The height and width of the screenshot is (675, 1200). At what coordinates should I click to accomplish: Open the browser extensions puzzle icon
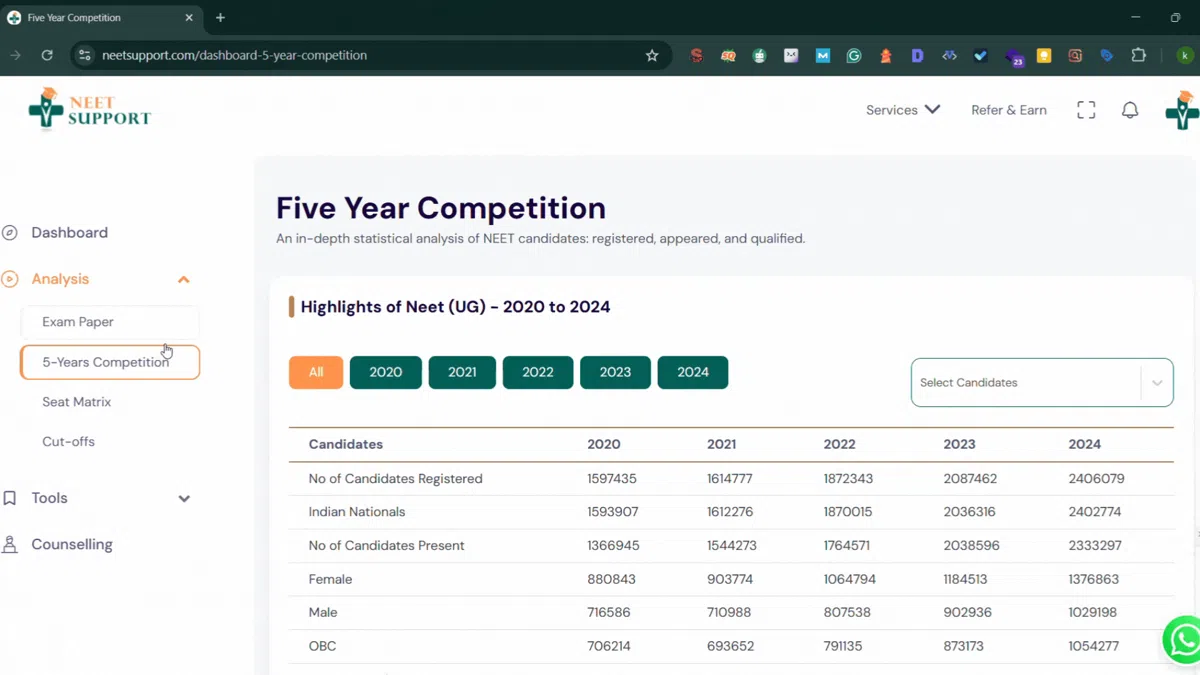tap(1138, 56)
